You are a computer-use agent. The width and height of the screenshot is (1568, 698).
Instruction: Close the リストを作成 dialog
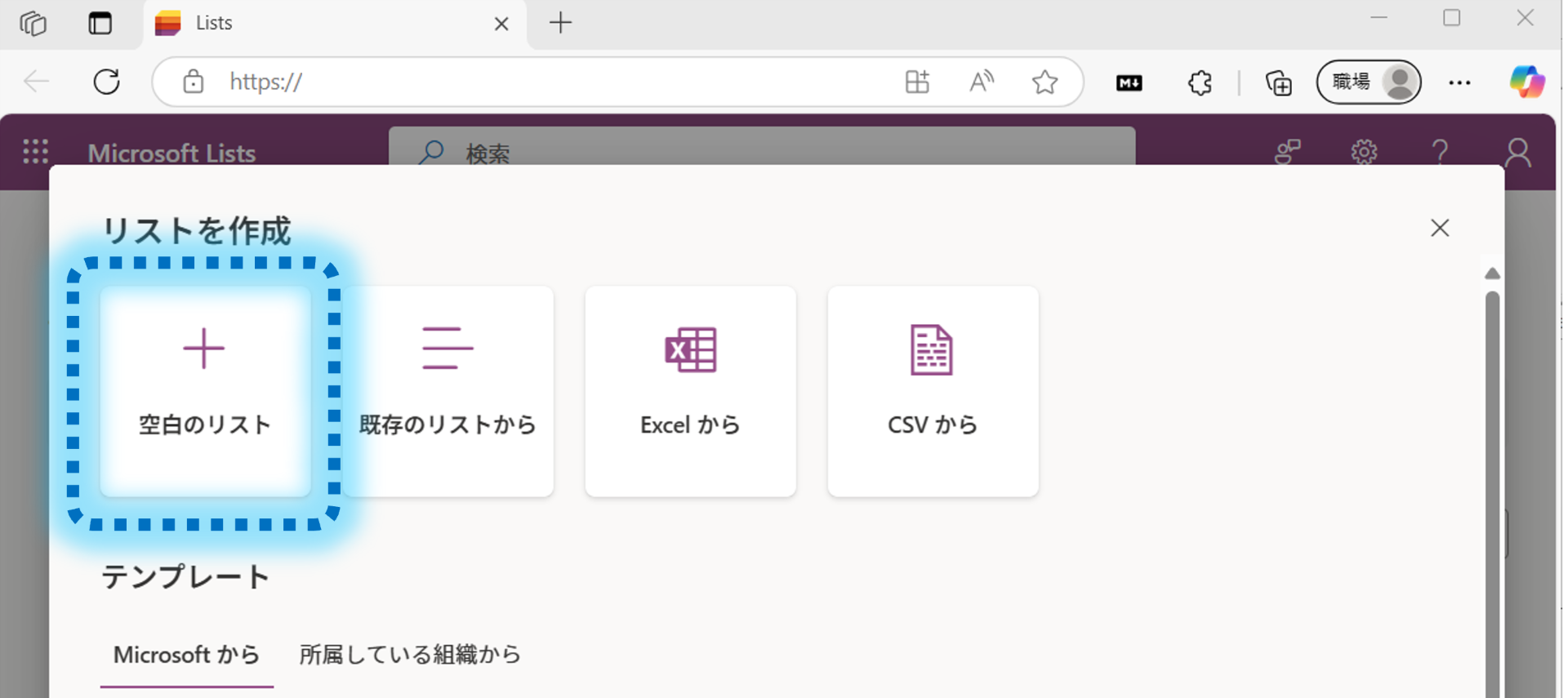1440,228
